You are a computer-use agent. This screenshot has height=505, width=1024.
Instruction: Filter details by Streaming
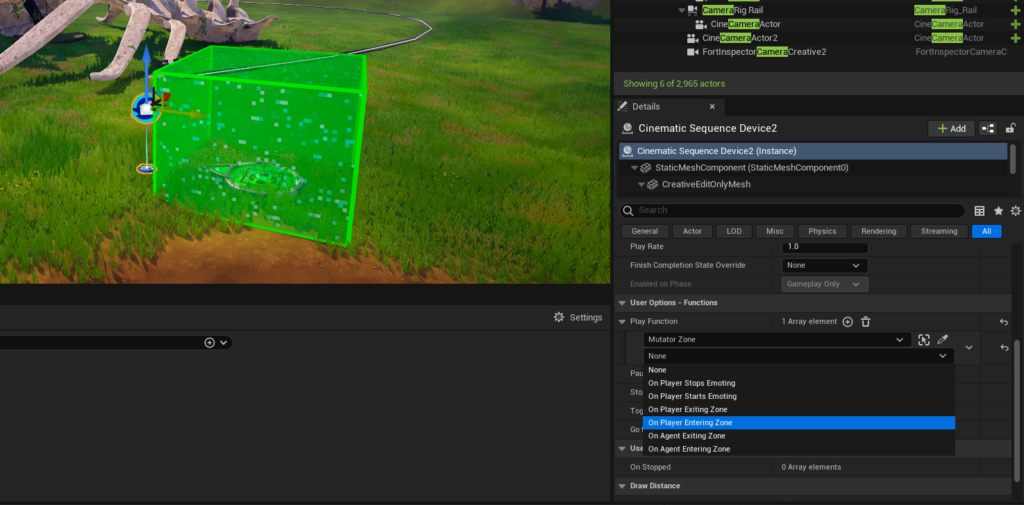click(x=939, y=231)
